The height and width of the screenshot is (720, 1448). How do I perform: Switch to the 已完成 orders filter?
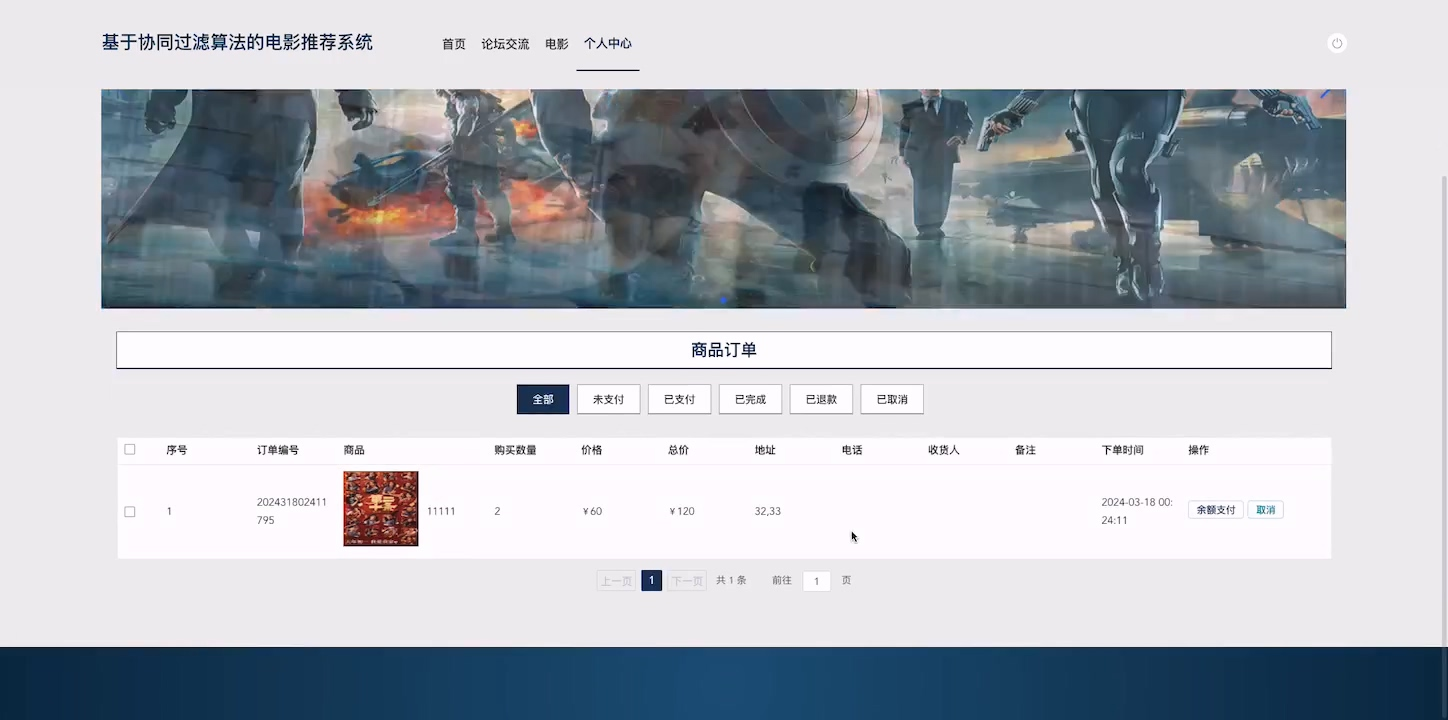750,399
